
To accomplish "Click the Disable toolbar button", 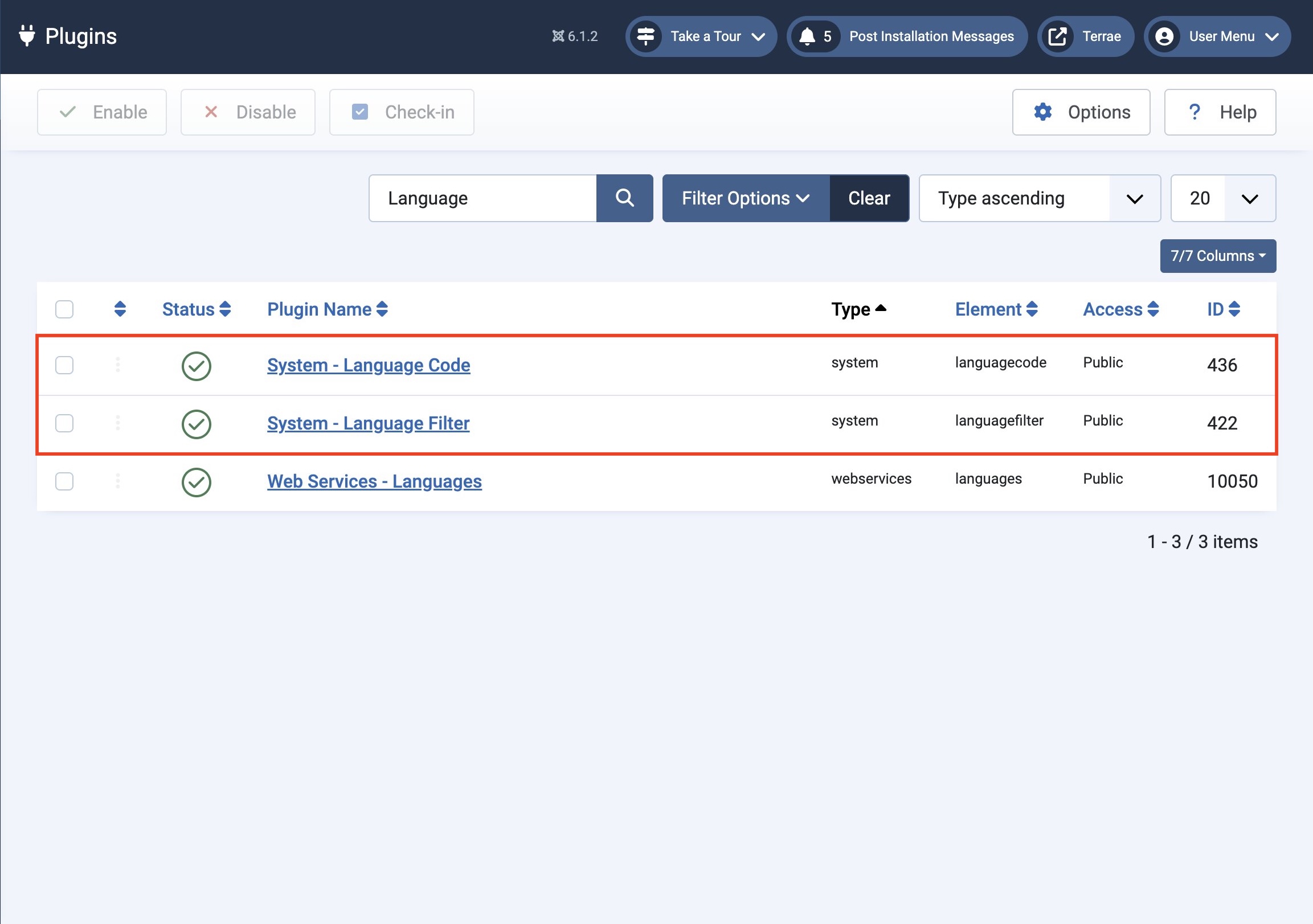I will coord(248,112).
